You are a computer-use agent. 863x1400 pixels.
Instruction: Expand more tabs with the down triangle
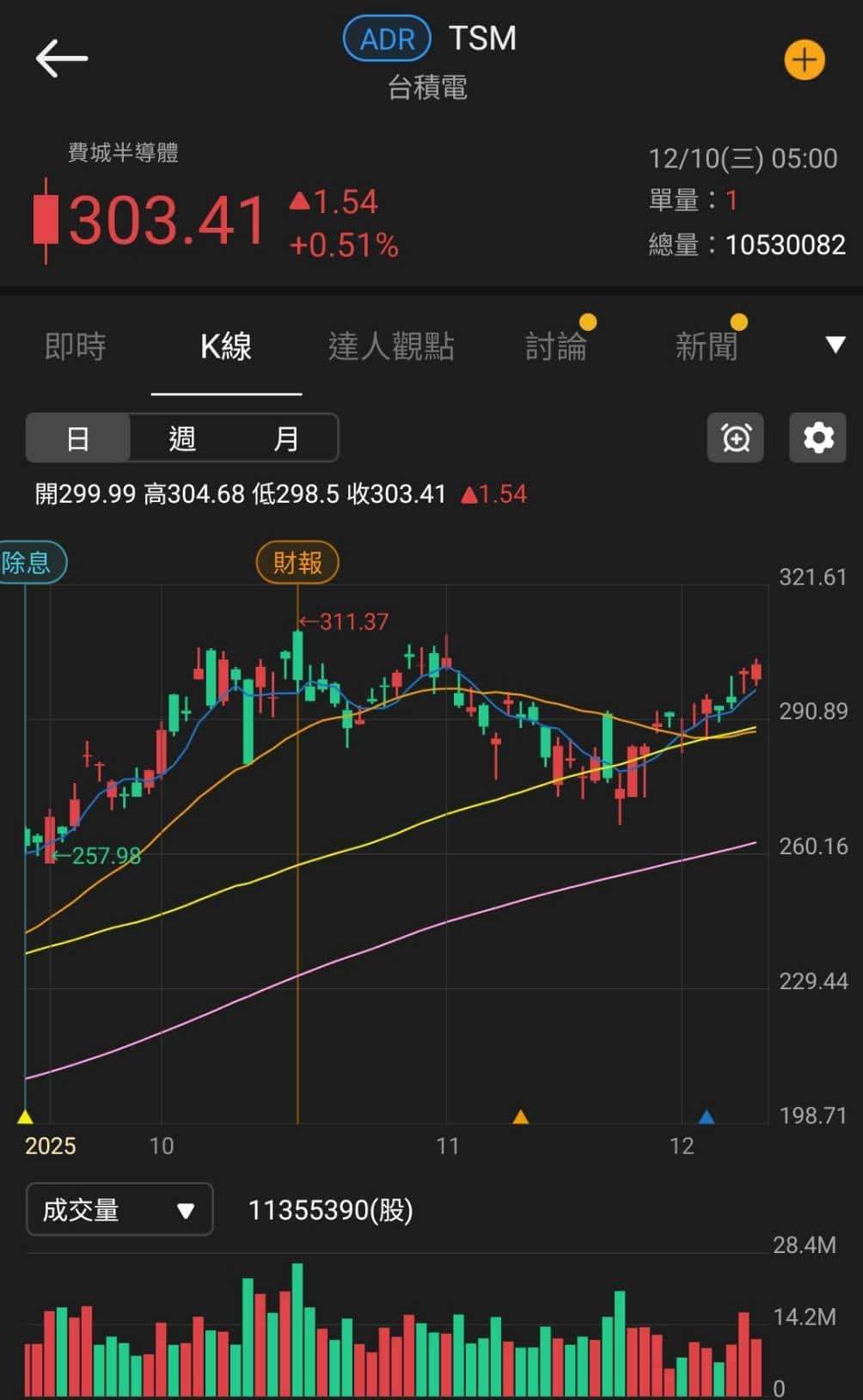pos(835,345)
